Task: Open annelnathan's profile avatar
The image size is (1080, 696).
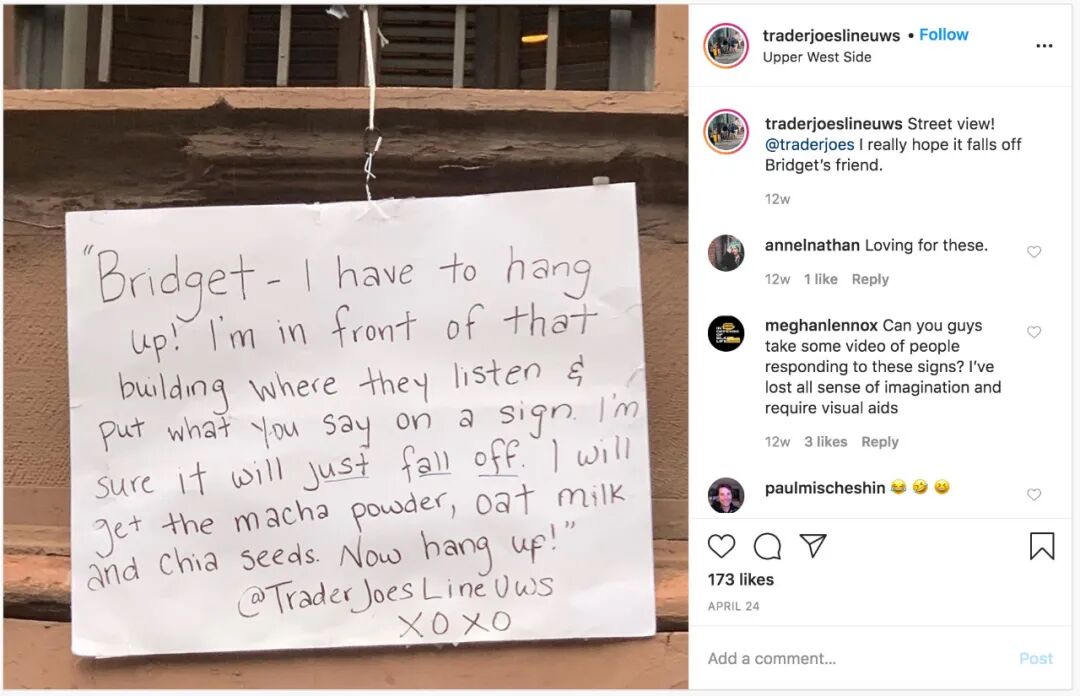Action: [726, 253]
